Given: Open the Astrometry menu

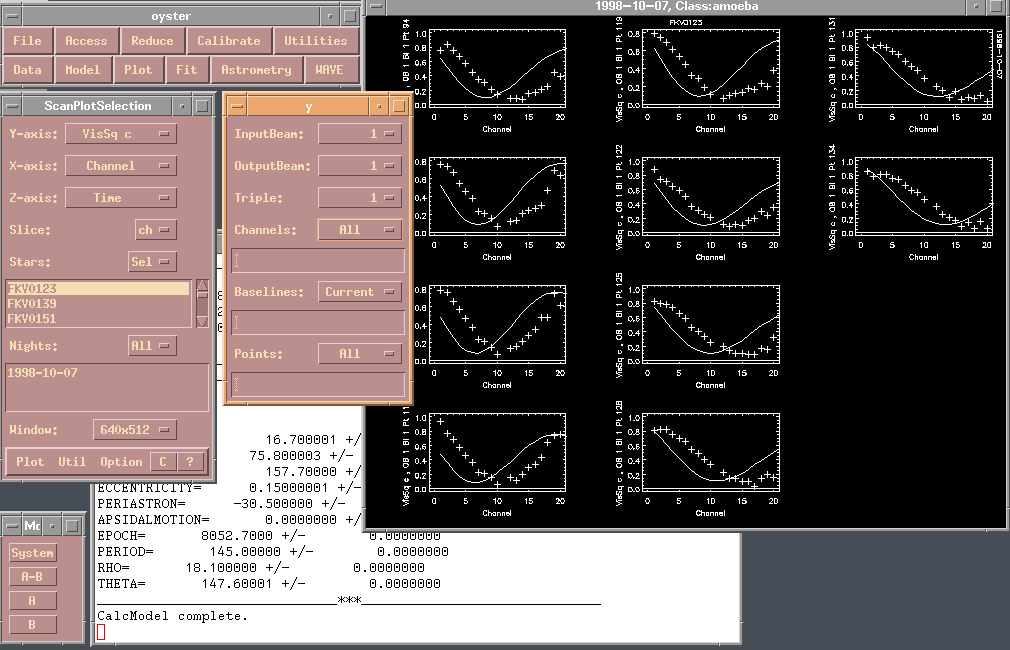Looking at the screenshot, I should pos(257,70).
